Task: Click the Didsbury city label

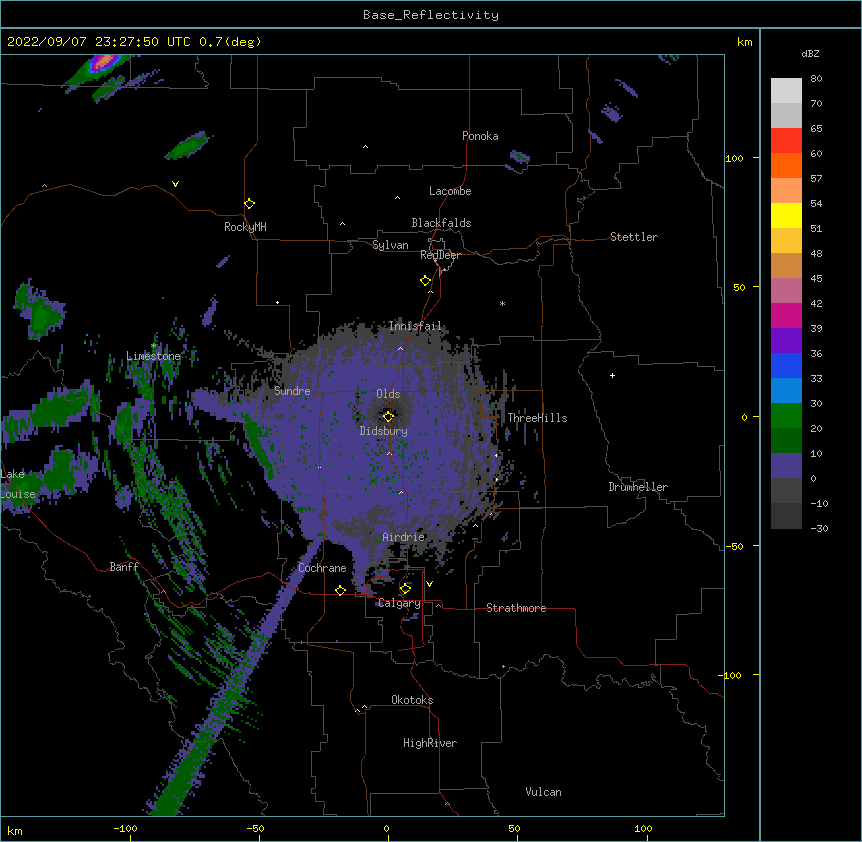Action: (x=384, y=431)
